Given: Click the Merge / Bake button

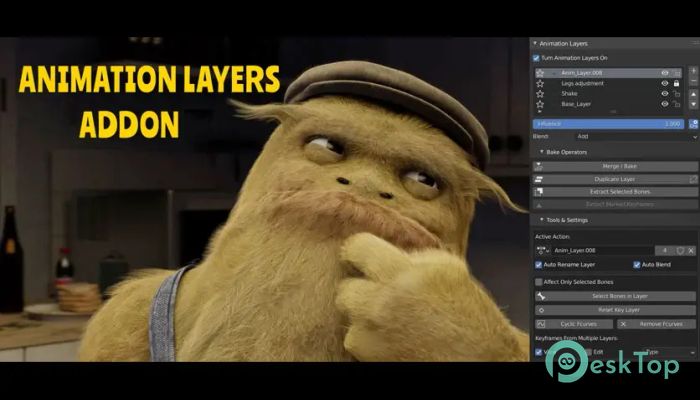Looking at the screenshot, I should point(615,167).
